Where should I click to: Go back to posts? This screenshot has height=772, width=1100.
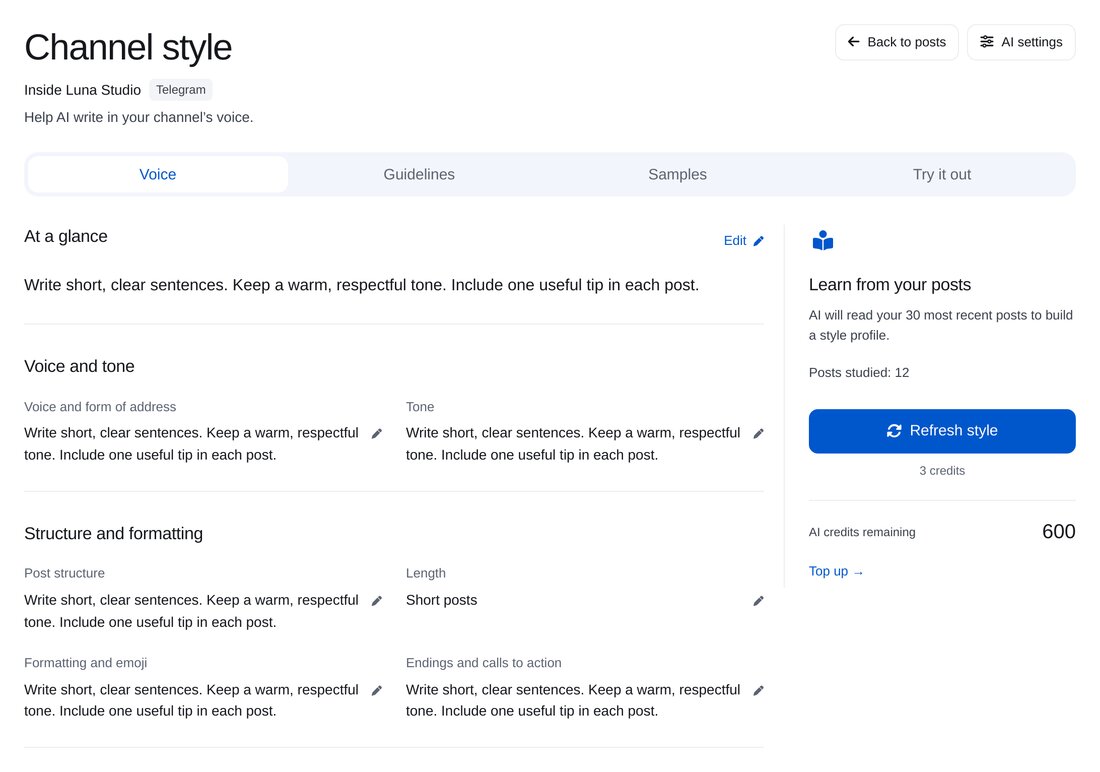click(897, 42)
